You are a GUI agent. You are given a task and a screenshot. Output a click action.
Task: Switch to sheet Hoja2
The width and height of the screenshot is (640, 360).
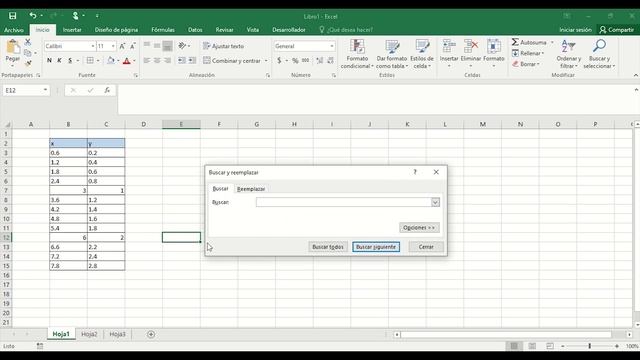(x=89, y=334)
